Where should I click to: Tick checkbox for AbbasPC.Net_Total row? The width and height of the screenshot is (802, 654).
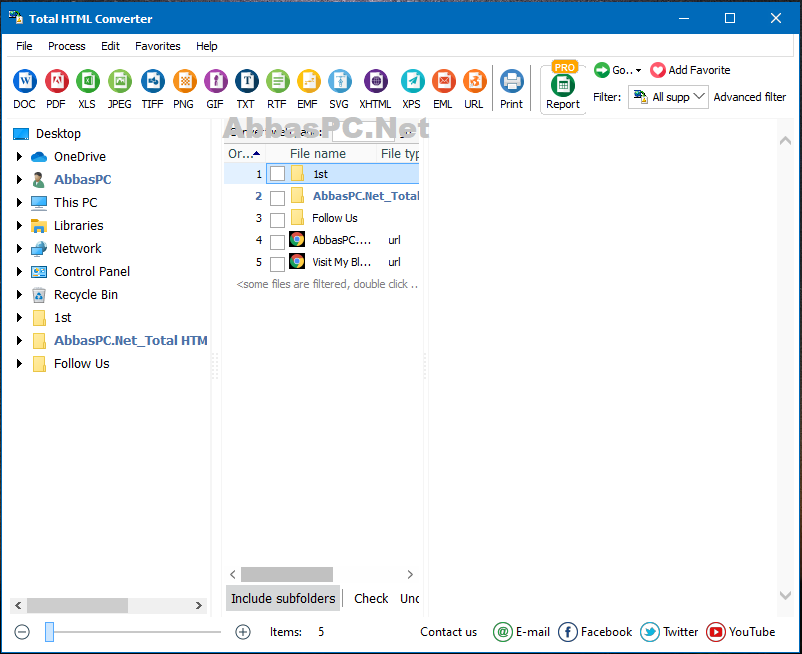(x=277, y=198)
